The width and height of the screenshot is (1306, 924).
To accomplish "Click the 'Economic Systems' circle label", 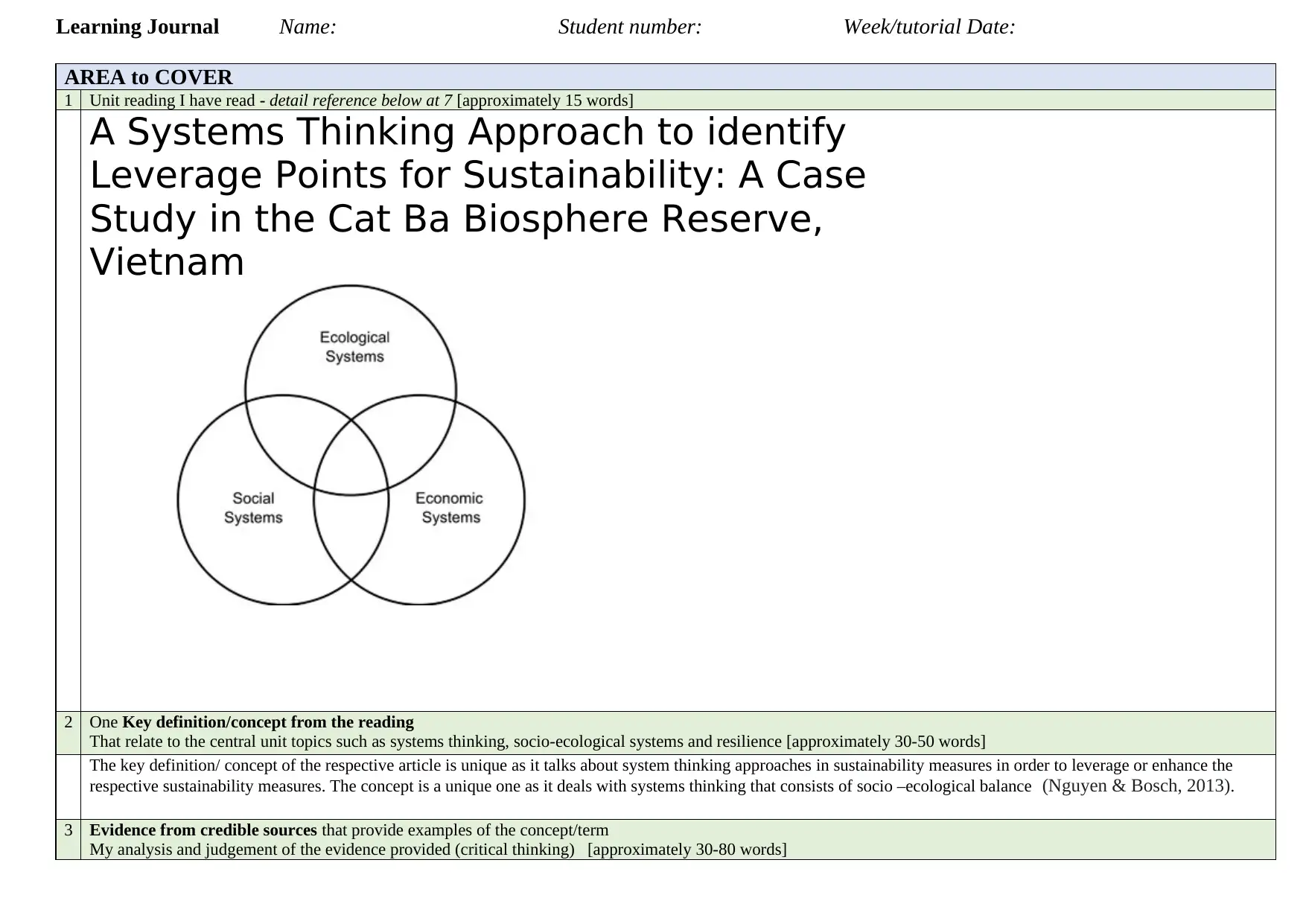I will (450, 508).
